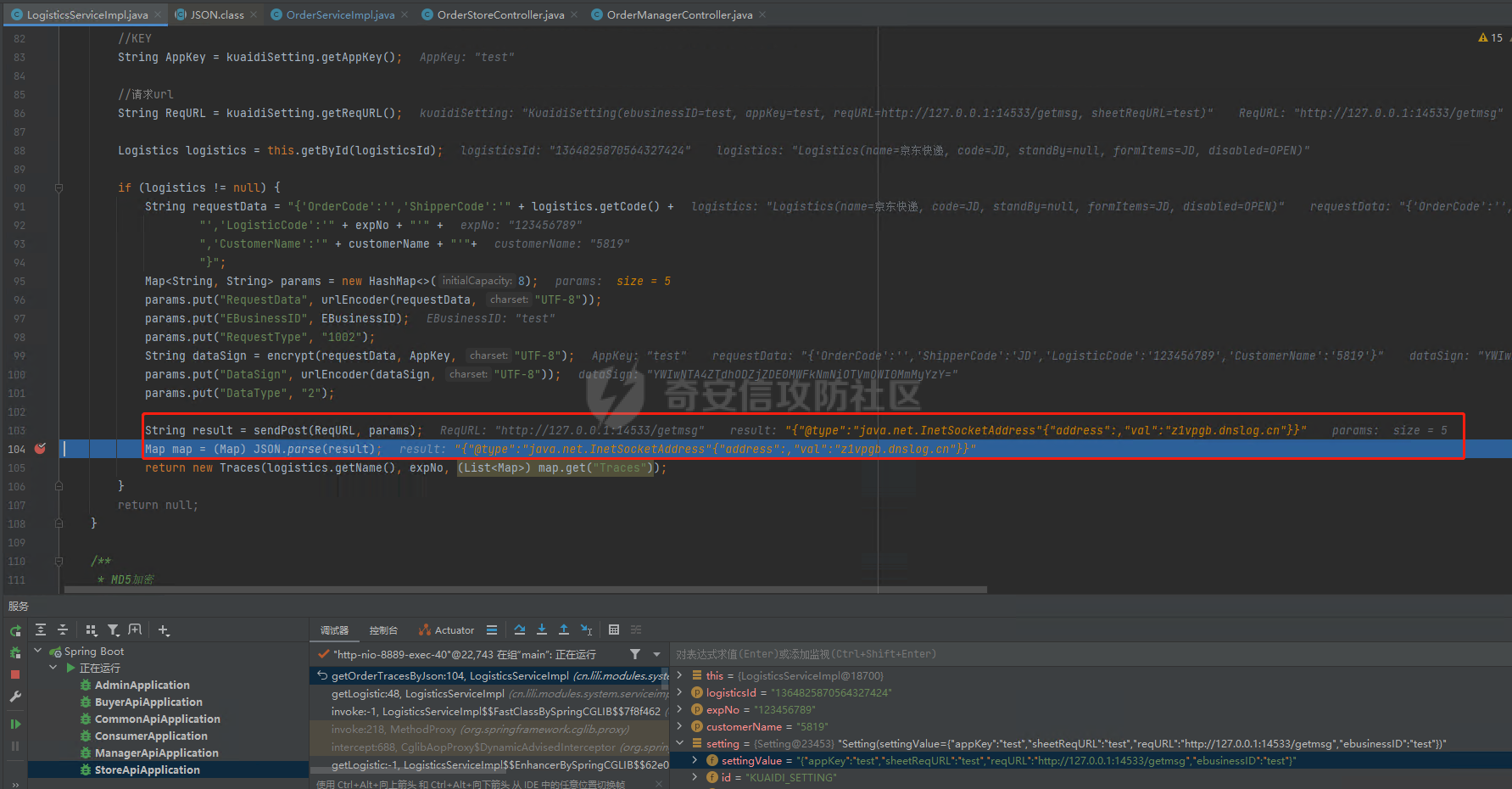The width and height of the screenshot is (1512, 789).
Task: Collapse the 'setting' variable node
Action: pyautogui.click(x=679, y=743)
